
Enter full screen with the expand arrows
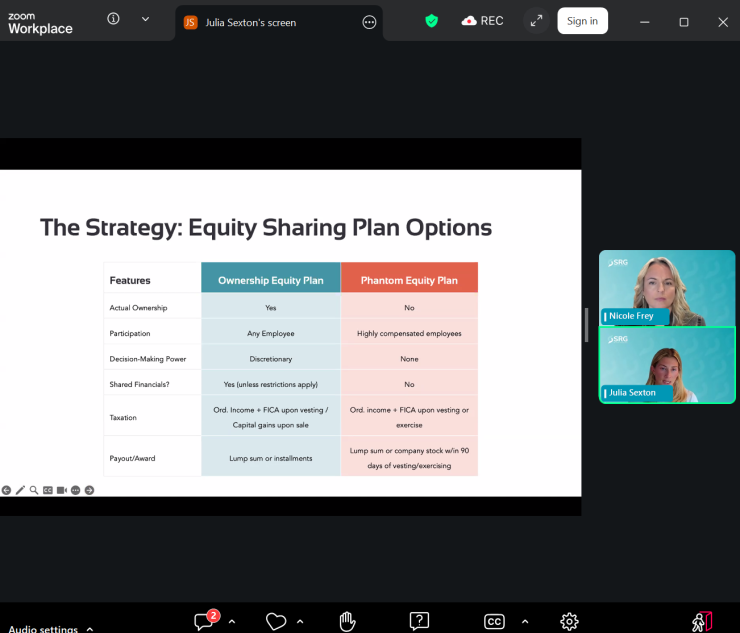pyautogui.click(x=536, y=21)
